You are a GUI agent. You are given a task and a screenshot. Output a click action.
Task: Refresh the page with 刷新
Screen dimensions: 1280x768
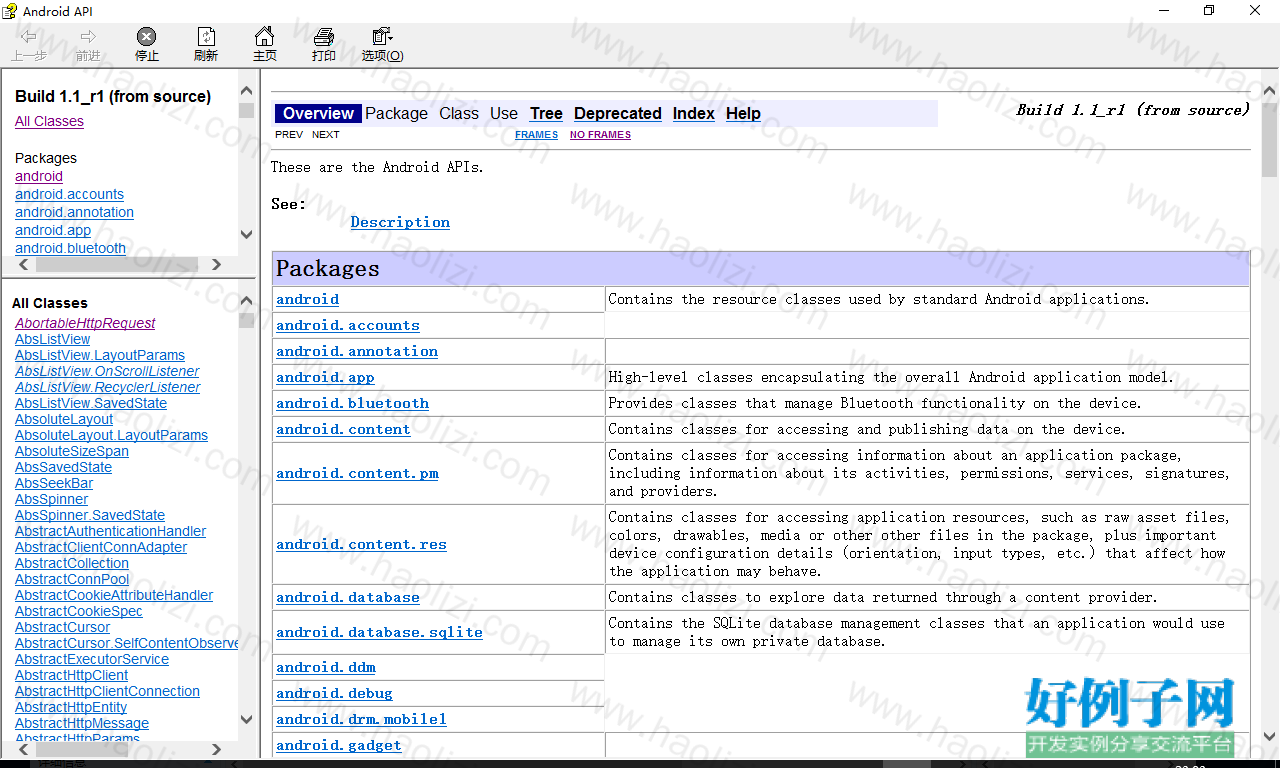(206, 45)
